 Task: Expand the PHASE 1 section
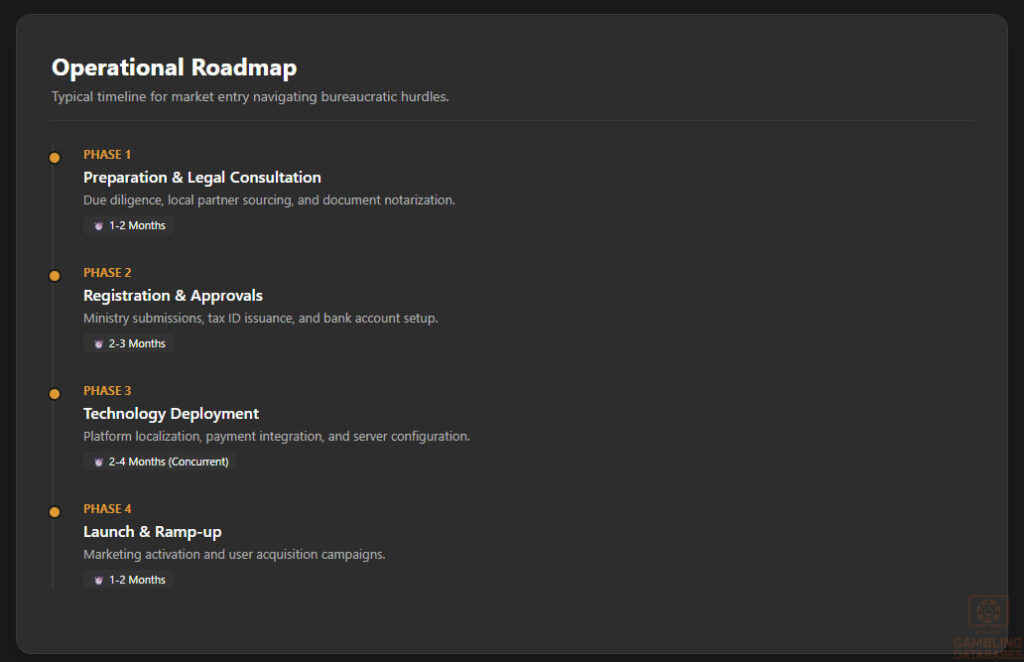click(x=107, y=154)
